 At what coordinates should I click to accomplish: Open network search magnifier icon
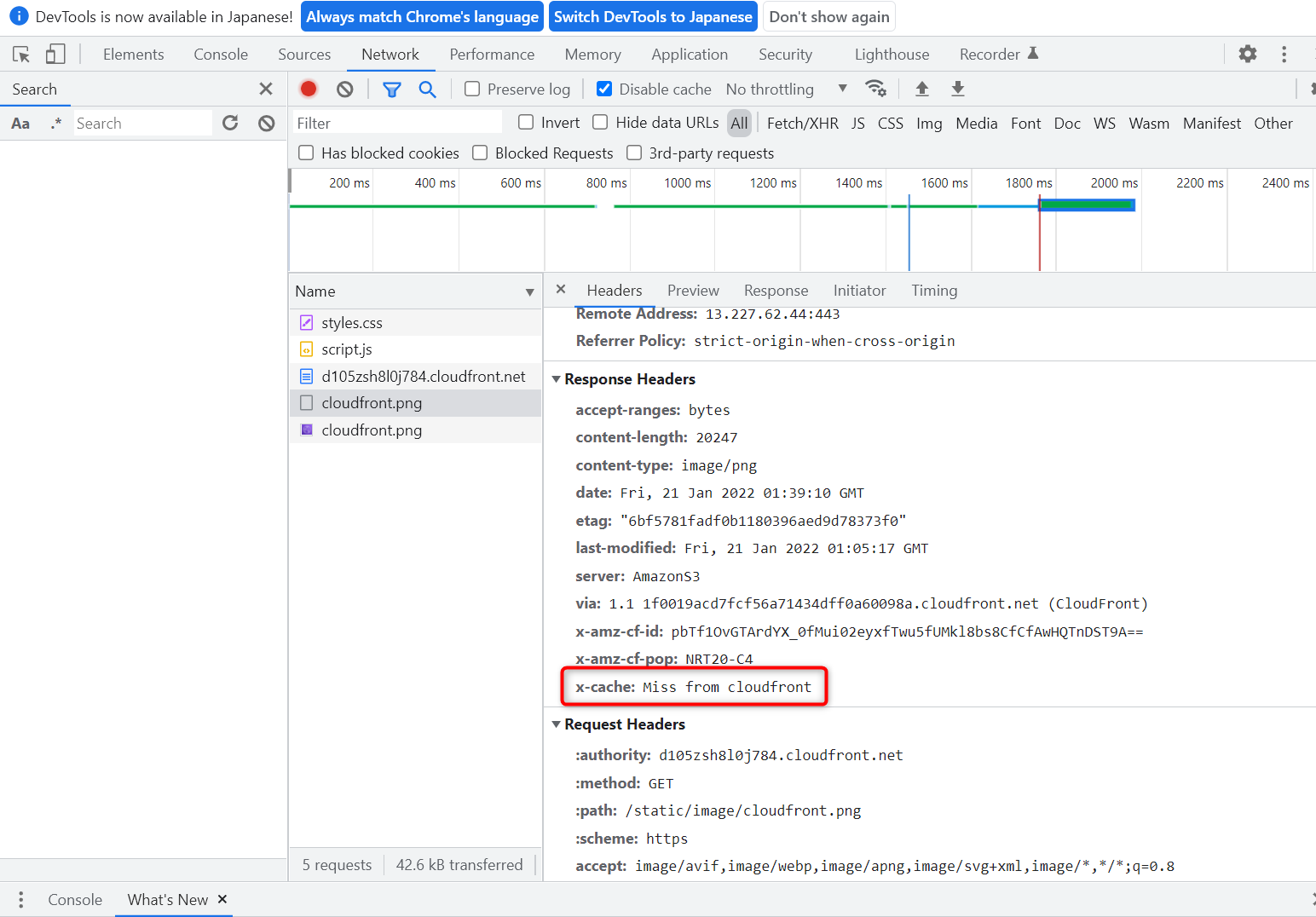point(427,89)
